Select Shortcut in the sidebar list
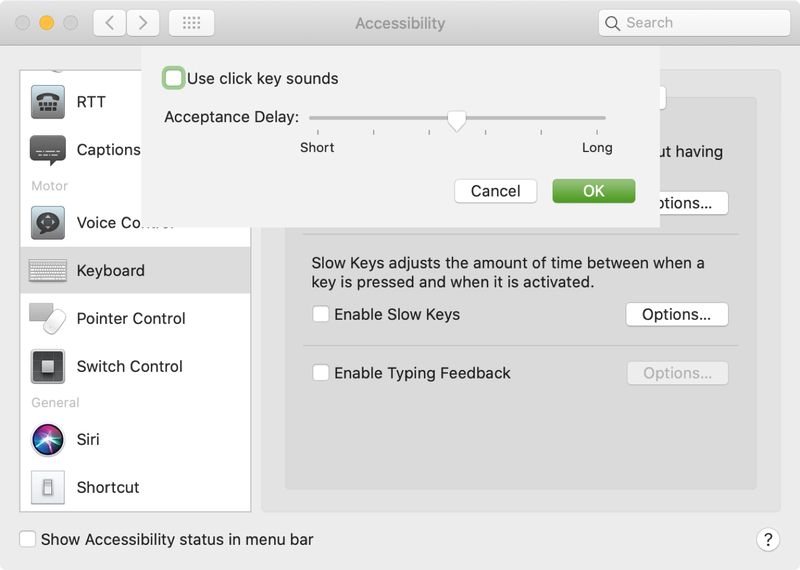Viewport: 800px width, 570px height. [135, 487]
